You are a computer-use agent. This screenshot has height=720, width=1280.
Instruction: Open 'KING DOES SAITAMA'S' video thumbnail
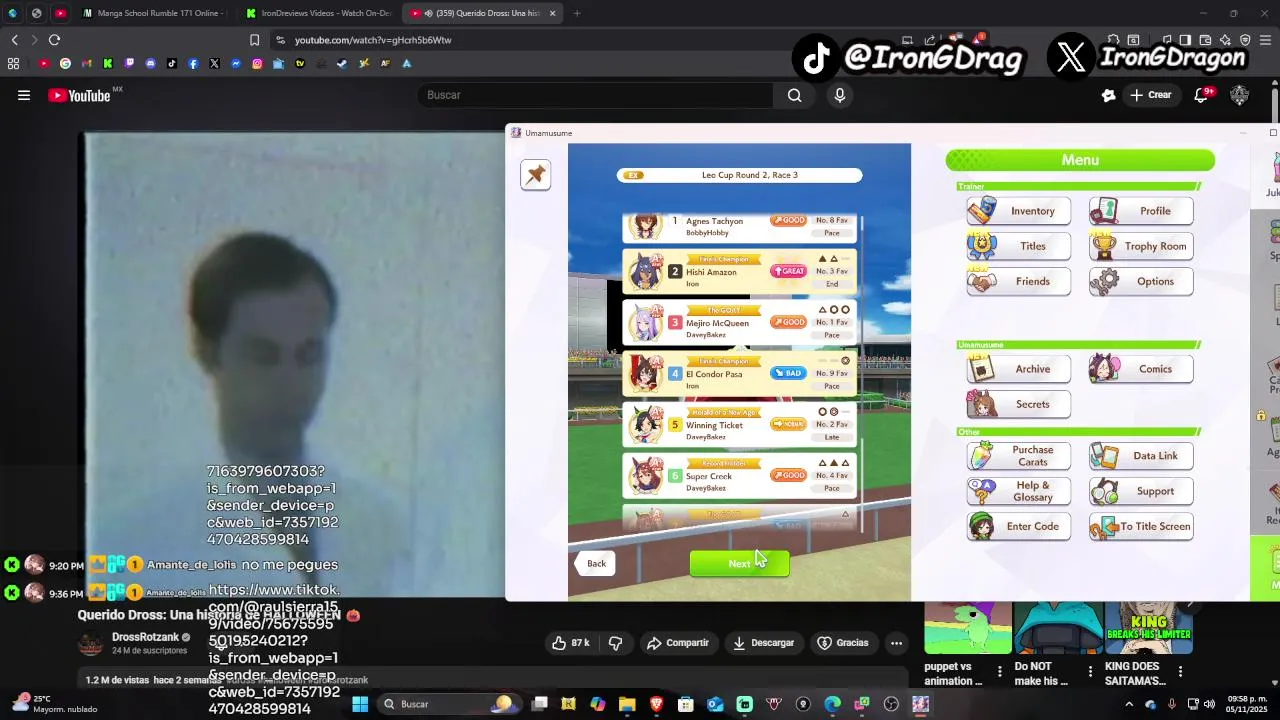pos(1149,627)
